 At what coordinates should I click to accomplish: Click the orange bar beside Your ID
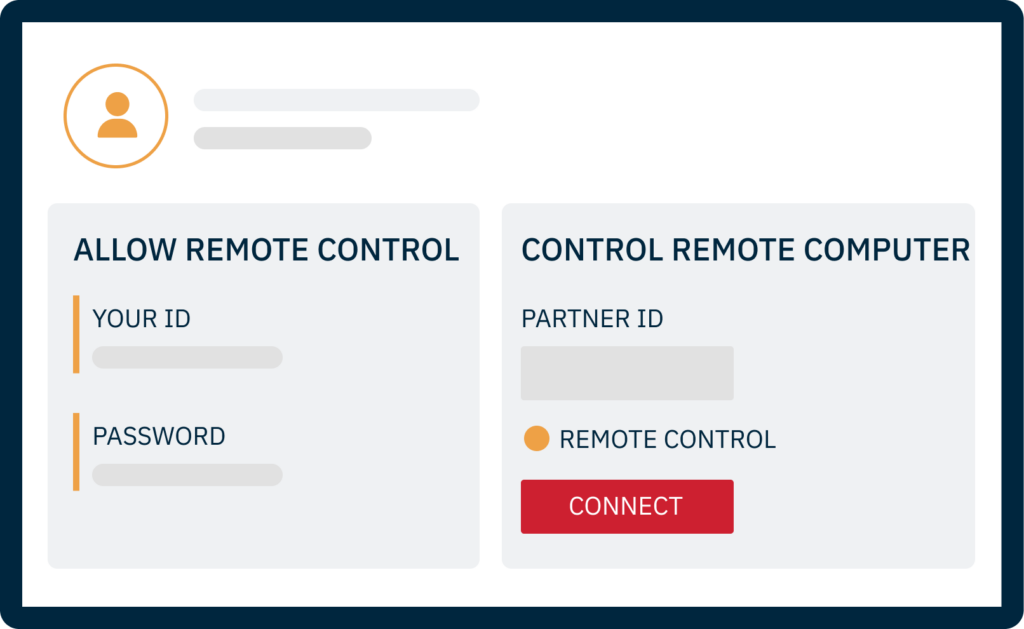pyautogui.click(x=76, y=334)
